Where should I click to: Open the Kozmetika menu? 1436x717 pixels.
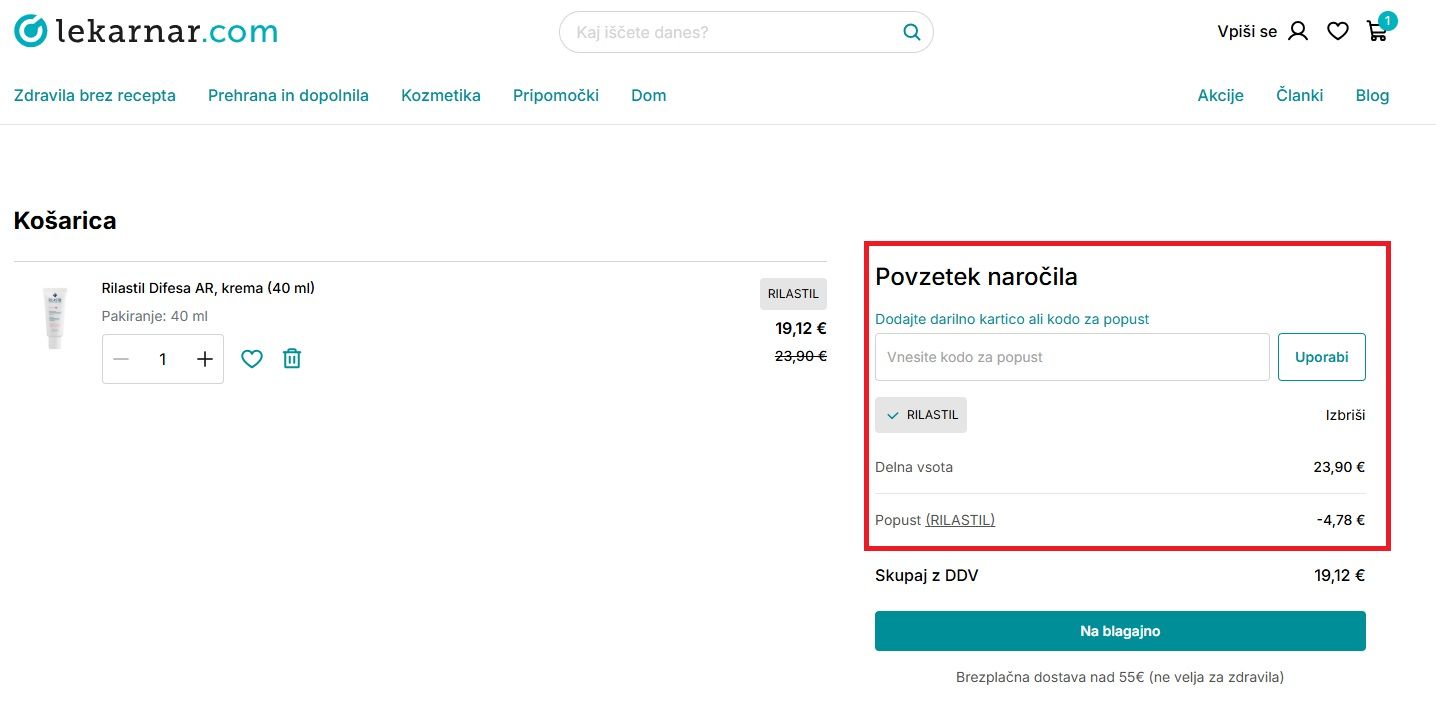(440, 96)
